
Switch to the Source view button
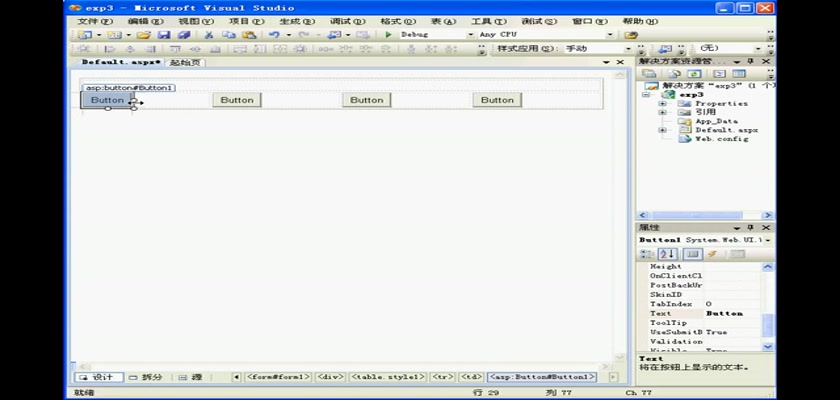click(x=190, y=377)
